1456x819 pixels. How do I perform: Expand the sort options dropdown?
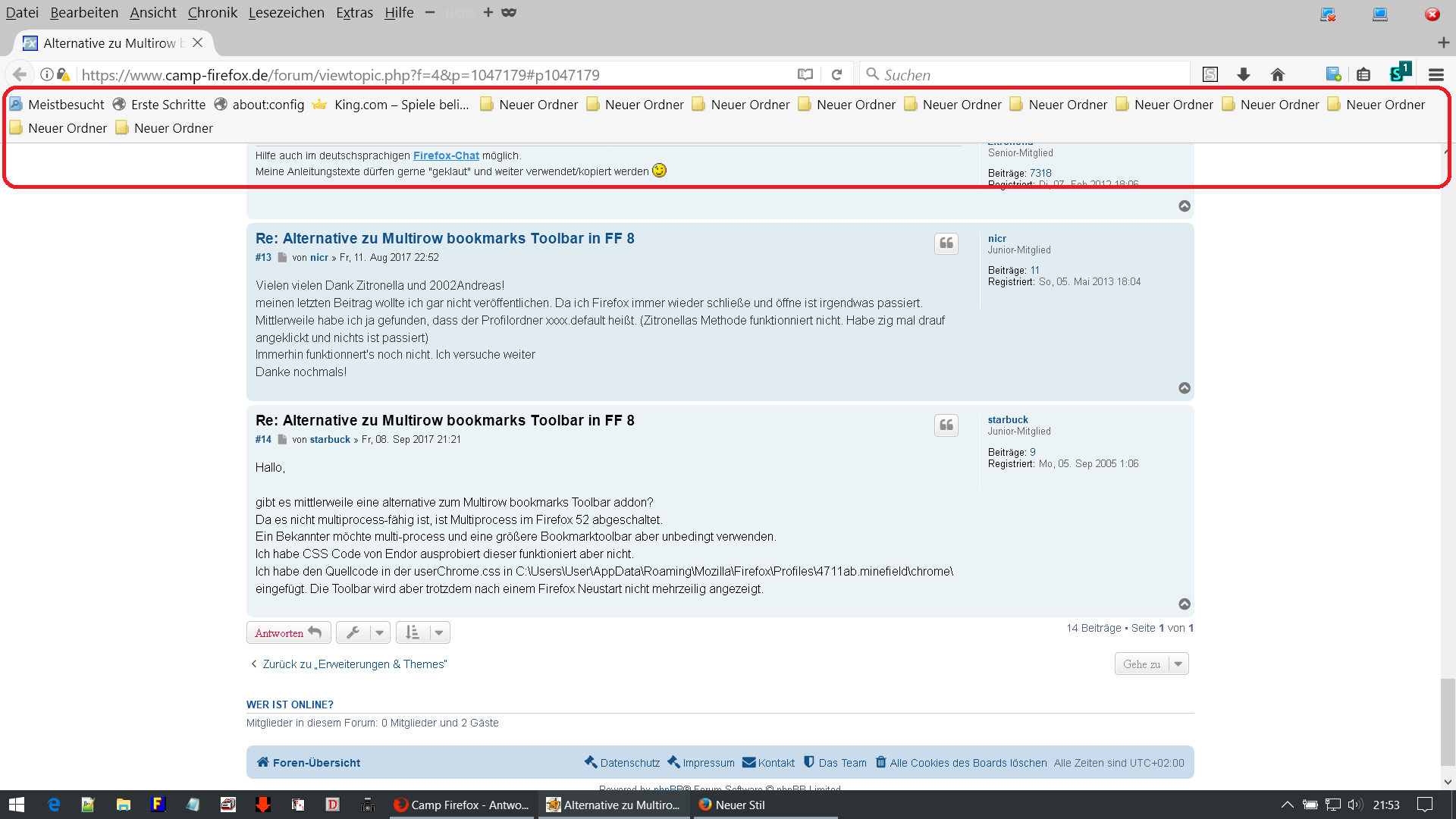tap(423, 632)
